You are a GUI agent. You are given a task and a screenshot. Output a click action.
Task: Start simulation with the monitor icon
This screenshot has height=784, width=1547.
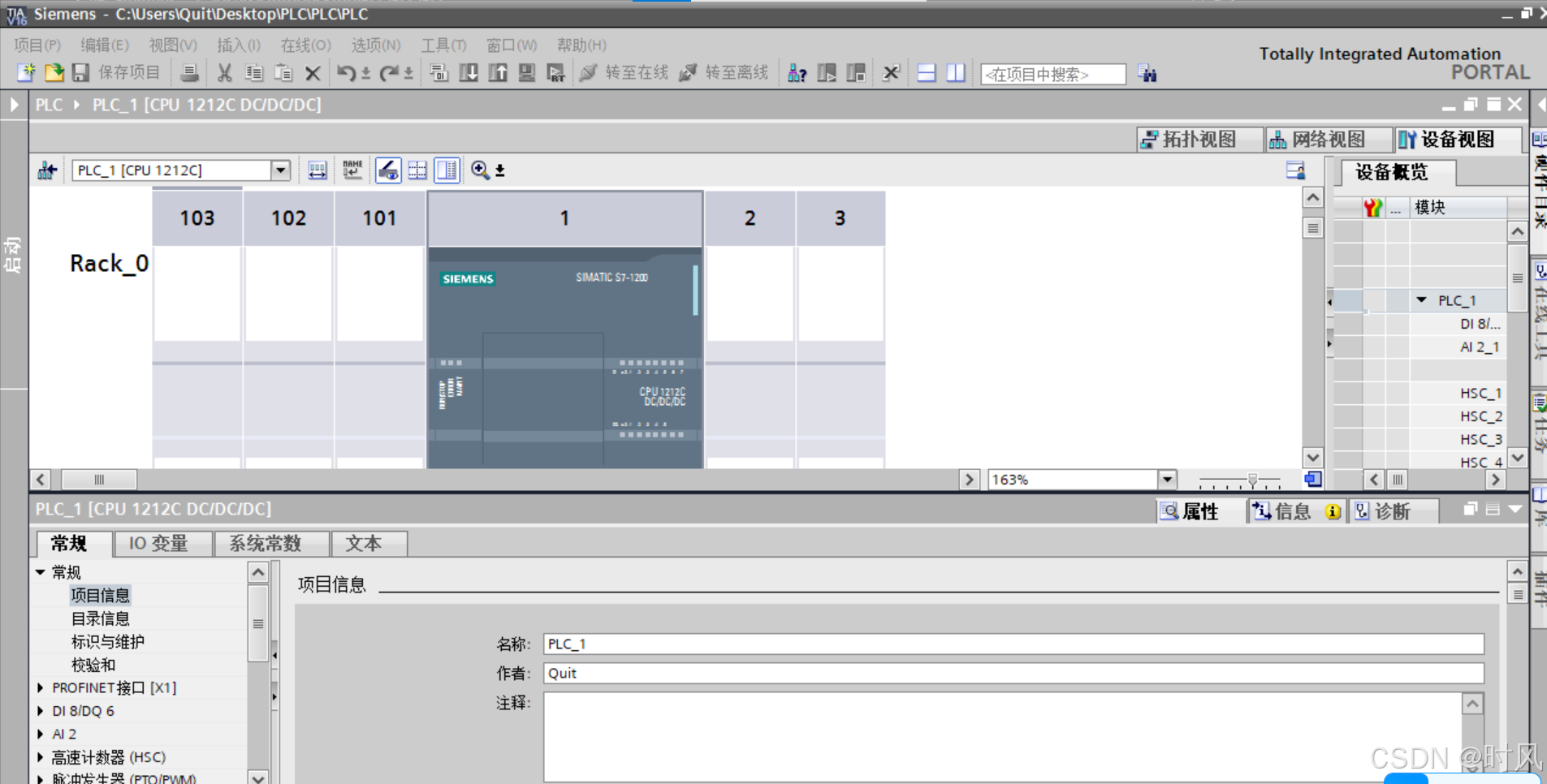[x=527, y=73]
